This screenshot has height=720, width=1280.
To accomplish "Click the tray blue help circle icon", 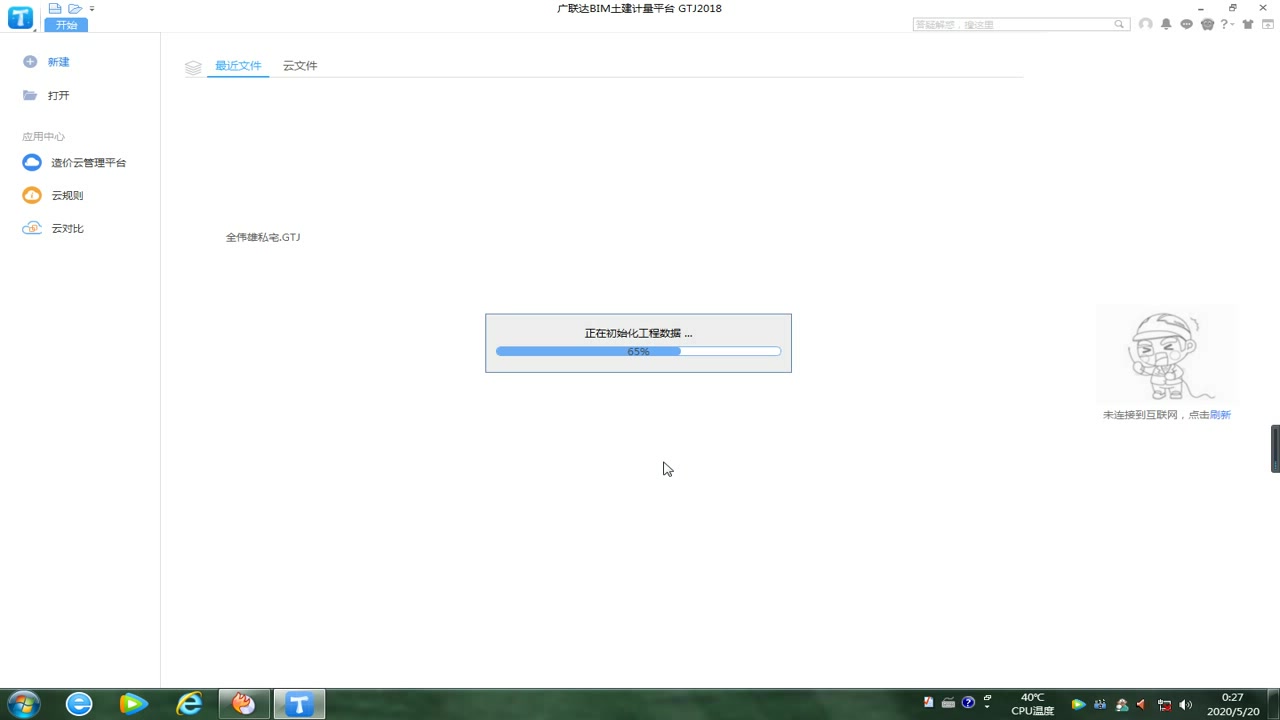I will [968, 703].
